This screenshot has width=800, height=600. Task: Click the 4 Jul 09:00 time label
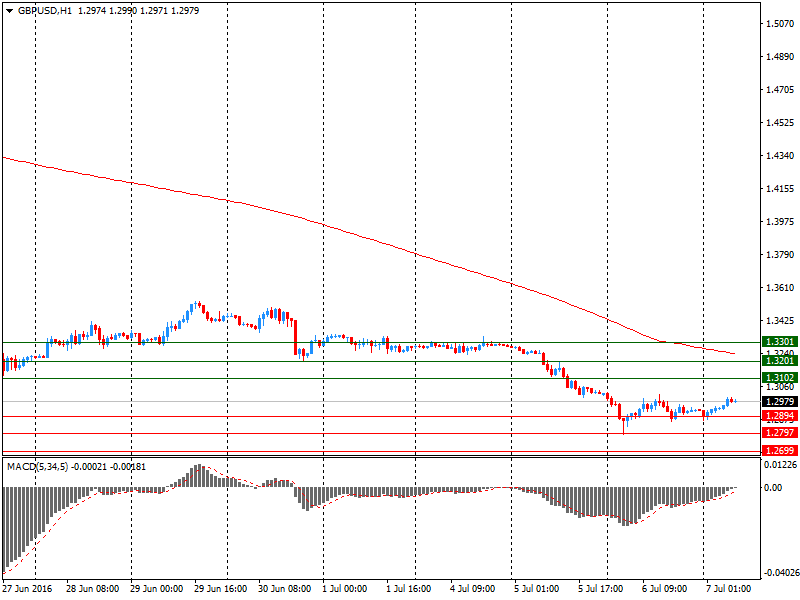pos(472,589)
